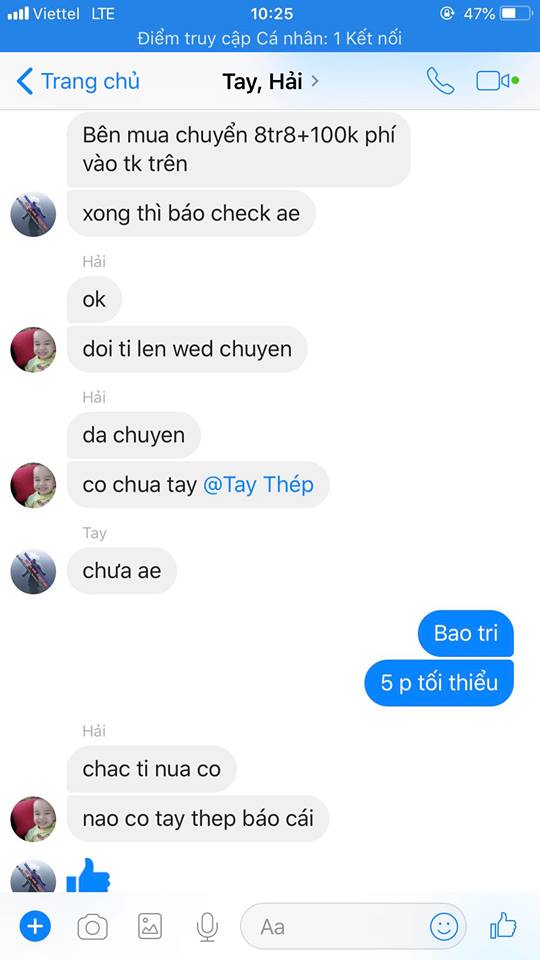
Task: Tap Tay's avatar beside 'xong thì báo check ae'
Action: [x=33, y=214]
